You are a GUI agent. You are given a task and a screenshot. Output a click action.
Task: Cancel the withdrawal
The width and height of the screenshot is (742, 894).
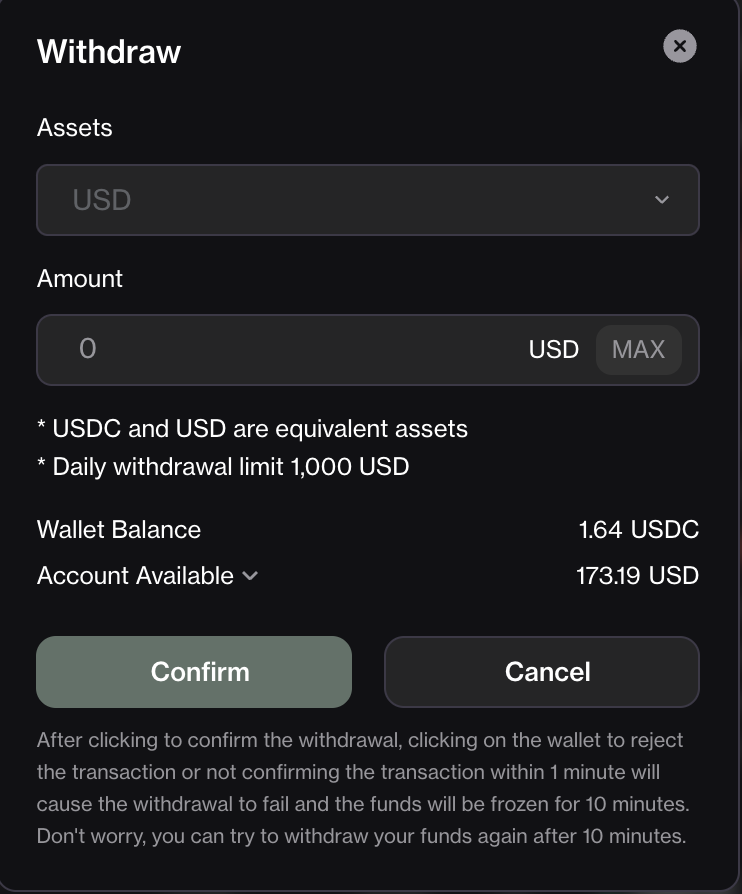click(542, 672)
